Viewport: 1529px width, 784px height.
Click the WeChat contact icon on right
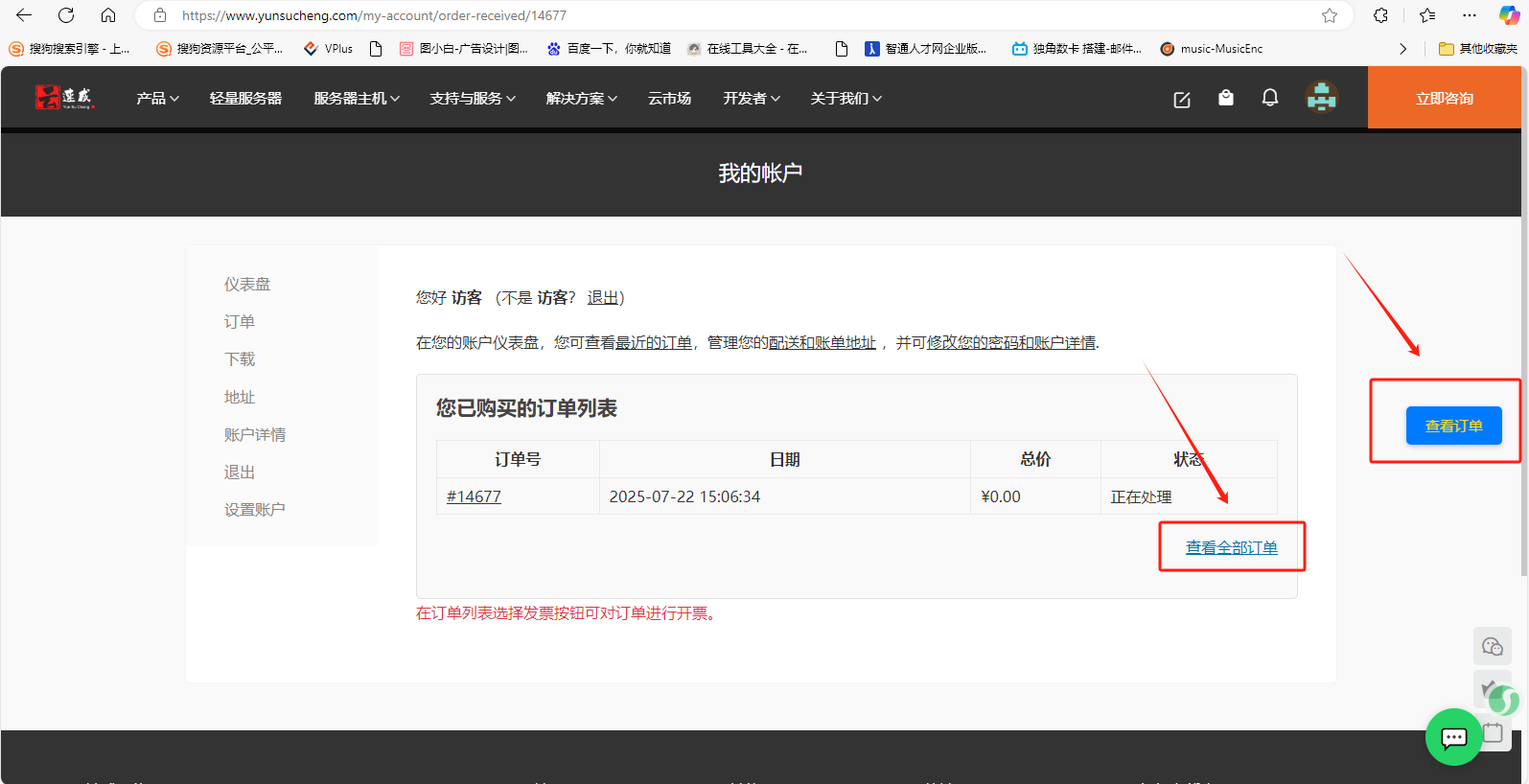[1492, 647]
